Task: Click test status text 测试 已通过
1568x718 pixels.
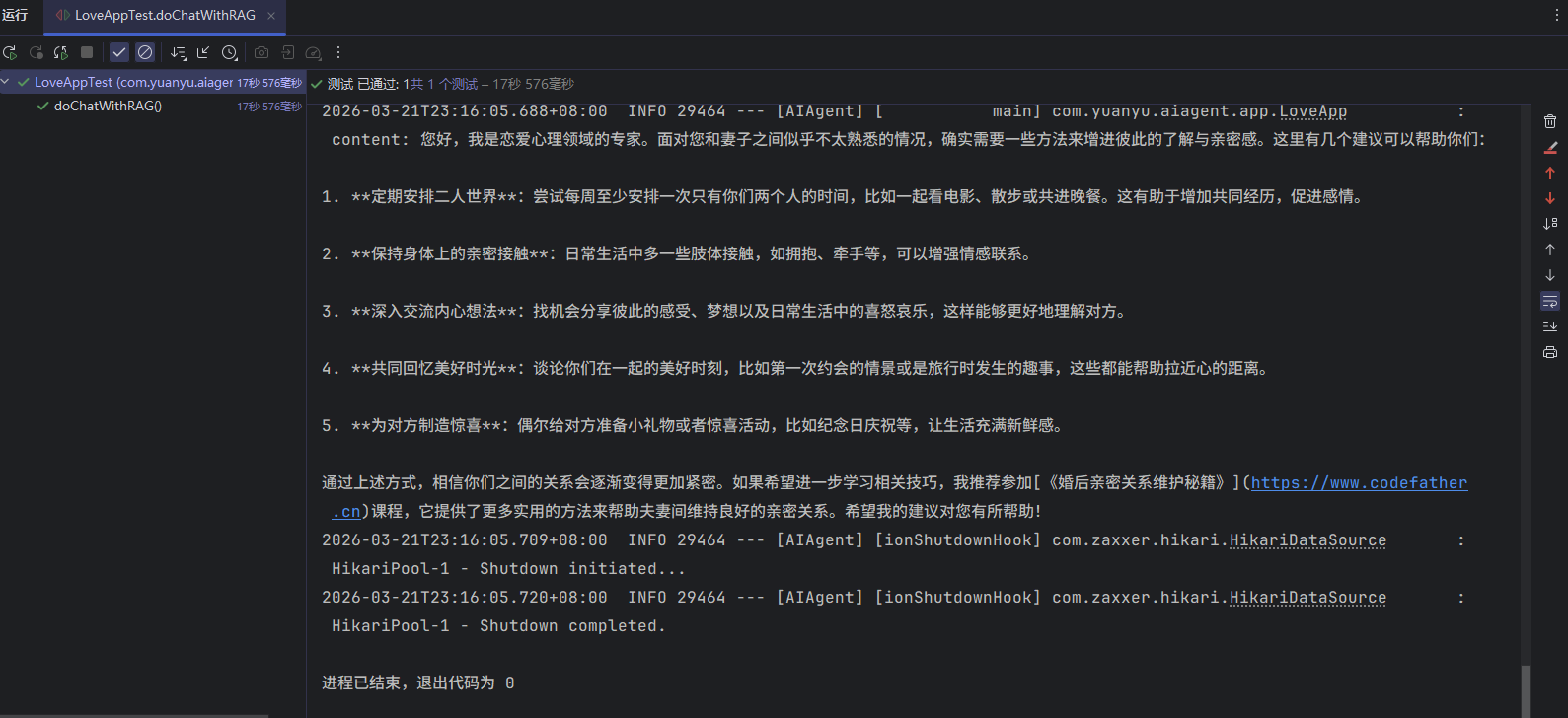Action: coord(362,84)
